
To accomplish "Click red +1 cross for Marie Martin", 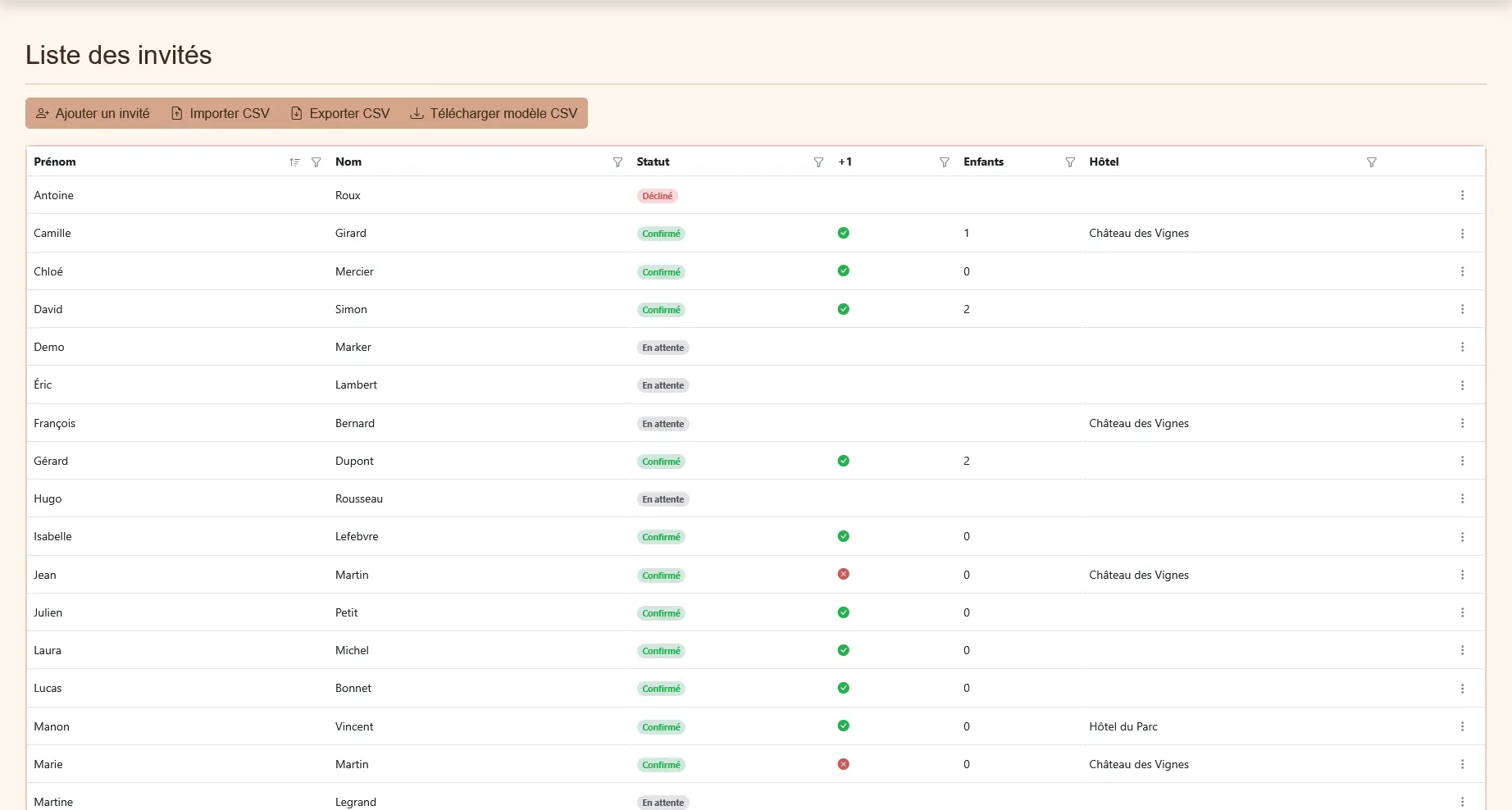I will point(843,764).
